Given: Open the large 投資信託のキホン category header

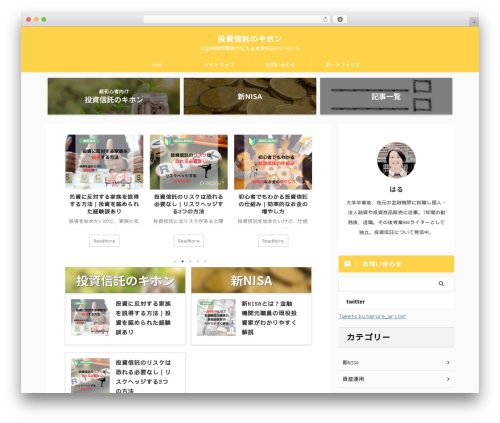Looking at the screenshot, I should click(125, 280).
